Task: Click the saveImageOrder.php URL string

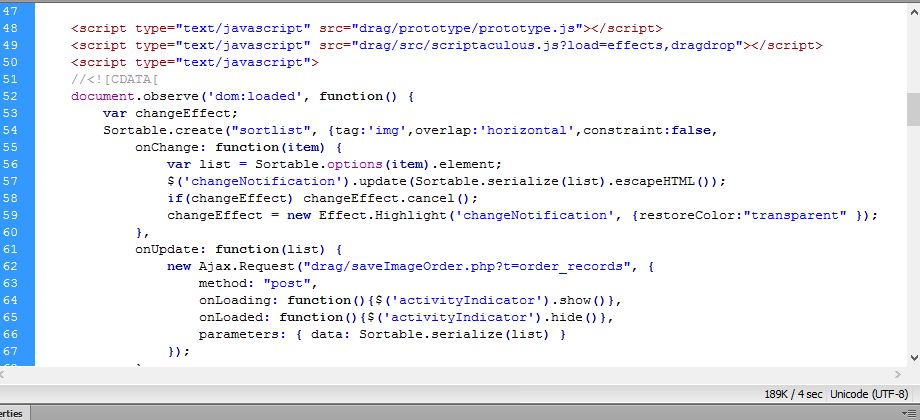Action: (x=466, y=266)
